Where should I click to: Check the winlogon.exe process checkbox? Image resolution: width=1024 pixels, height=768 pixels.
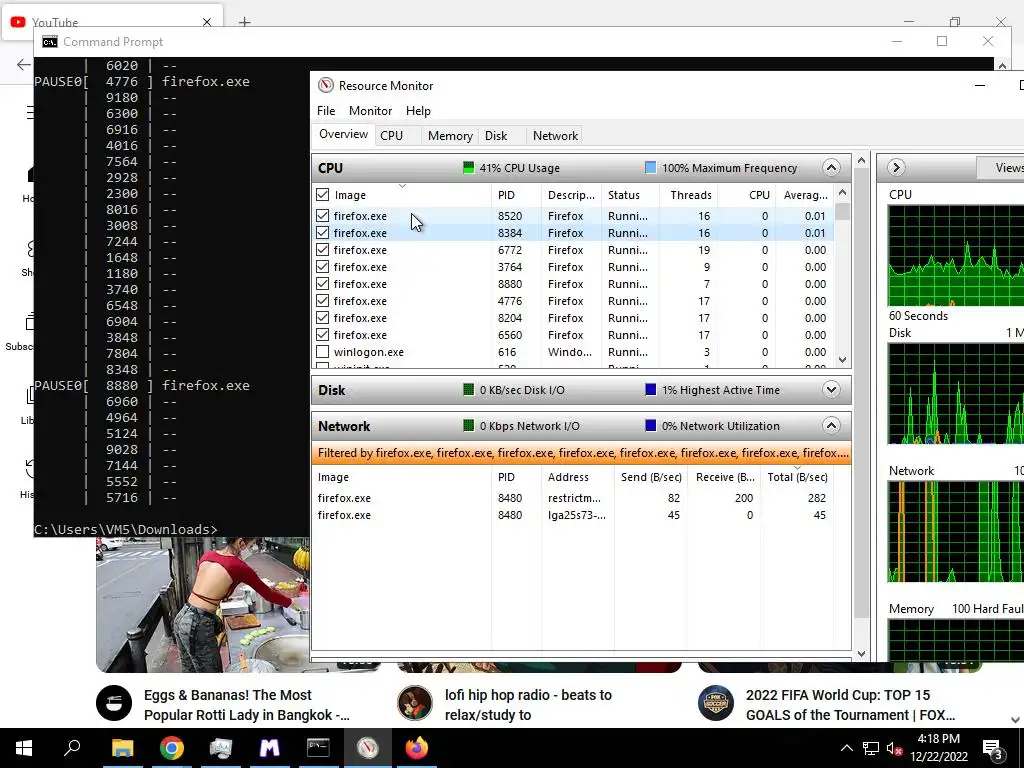[323, 351]
